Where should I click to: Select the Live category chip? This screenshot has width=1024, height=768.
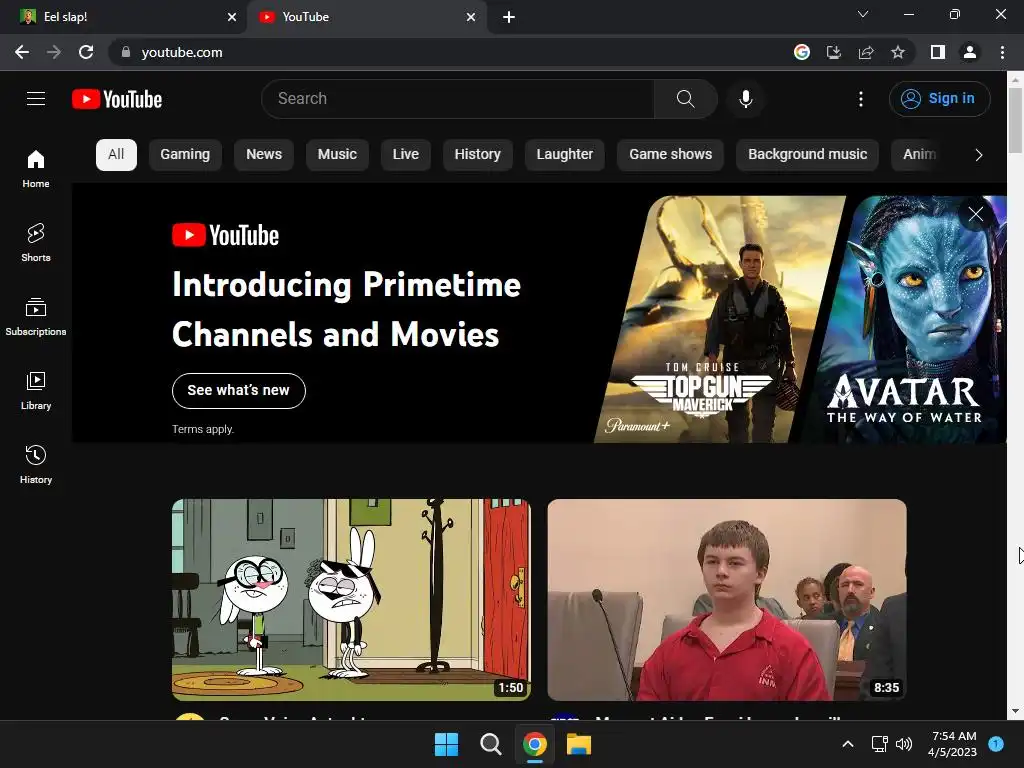point(406,155)
